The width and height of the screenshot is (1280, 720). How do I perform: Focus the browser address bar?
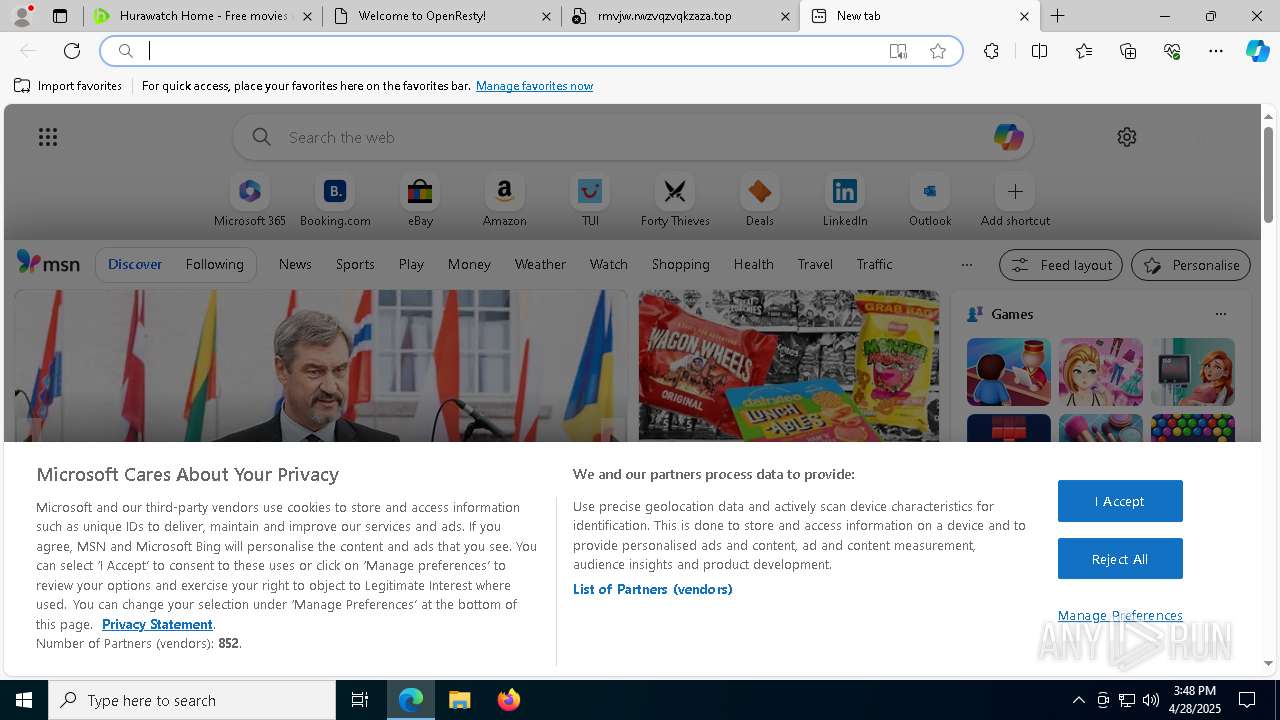530,51
